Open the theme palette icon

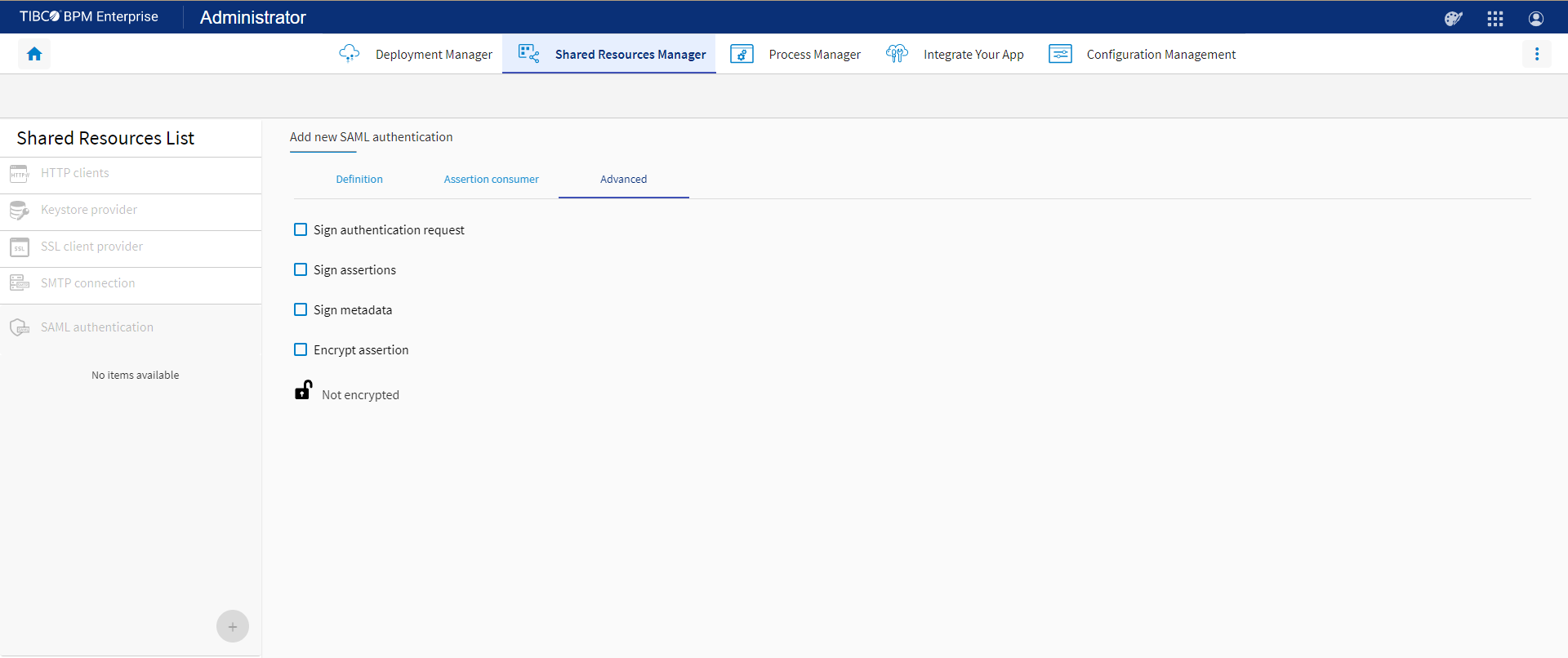coord(1454,18)
